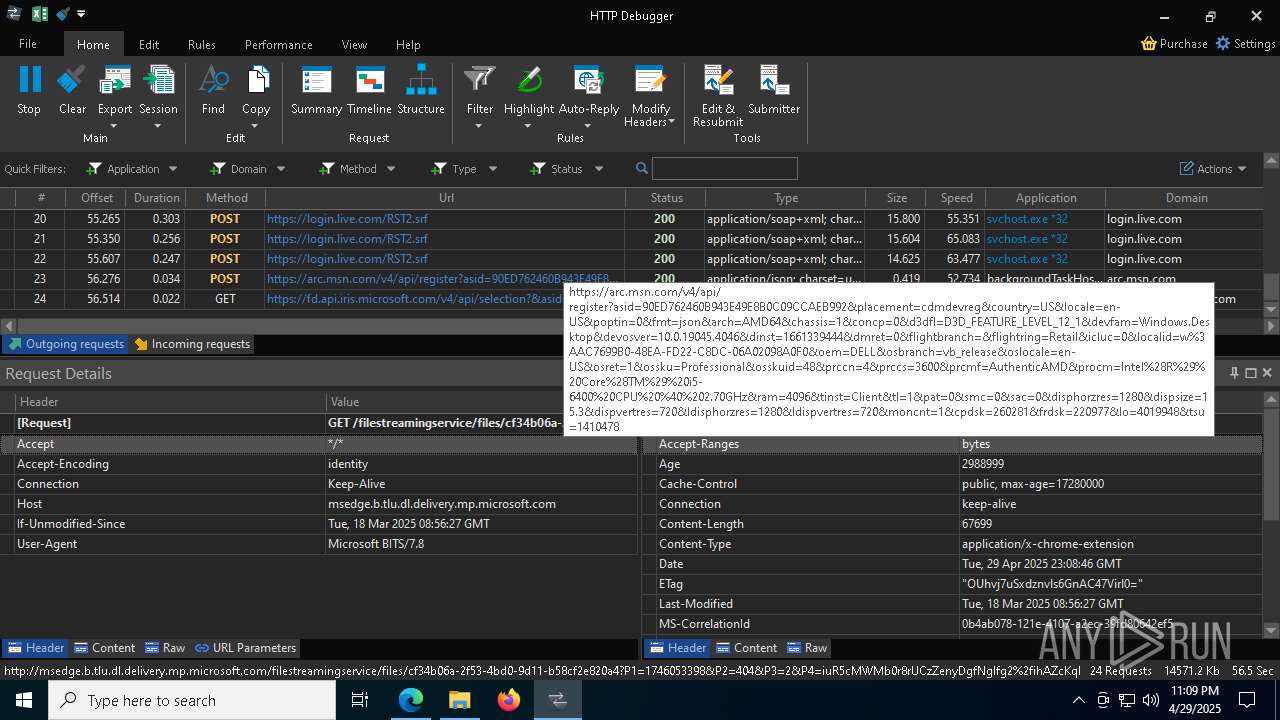Open response Raw tab
This screenshot has width=1280, height=720.
(x=807, y=648)
